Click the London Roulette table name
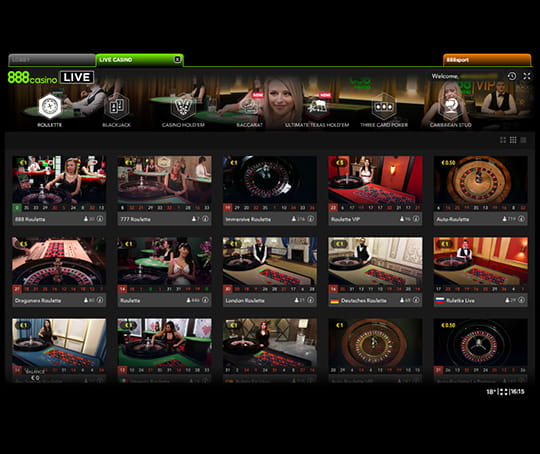 tap(245, 300)
